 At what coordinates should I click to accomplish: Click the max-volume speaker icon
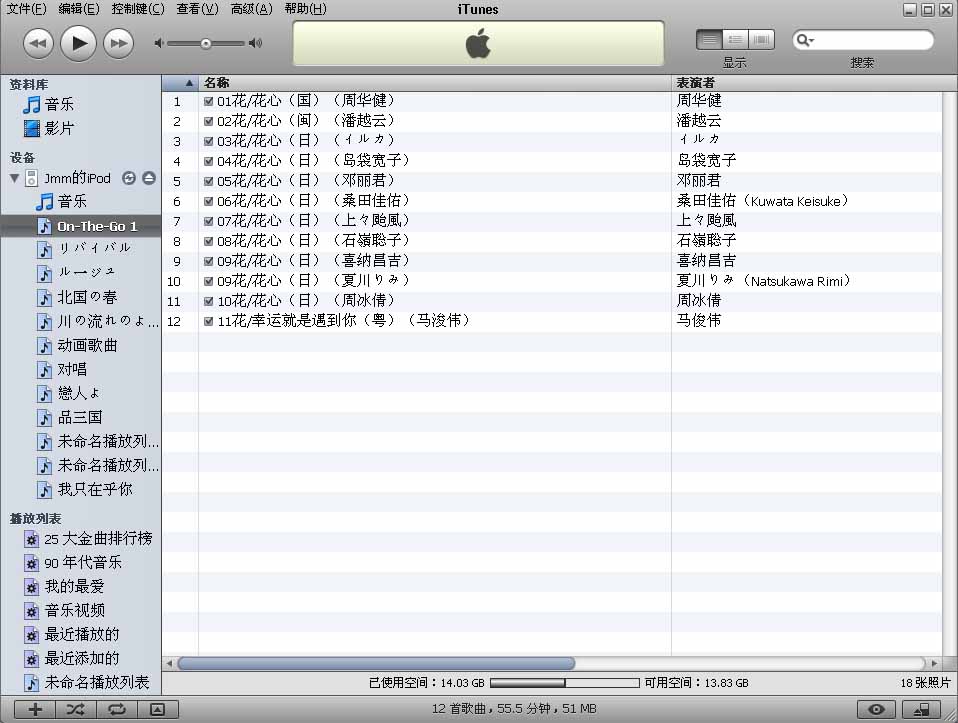[x=255, y=43]
